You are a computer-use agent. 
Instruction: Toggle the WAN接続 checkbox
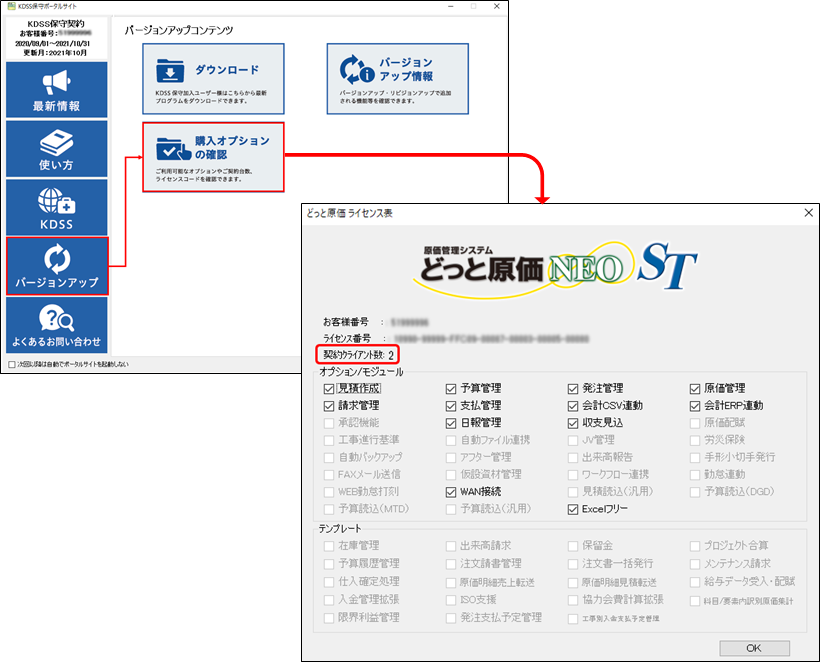(451, 493)
